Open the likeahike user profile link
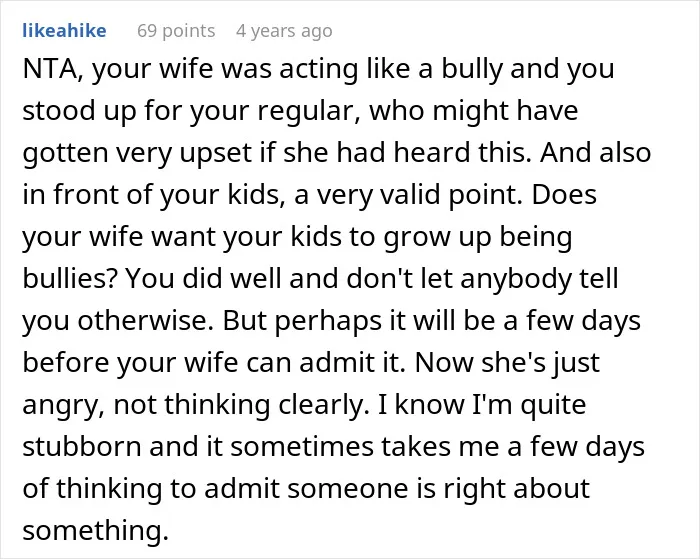Image resolution: width=700 pixels, height=559 pixels. pyautogui.click(x=64, y=31)
